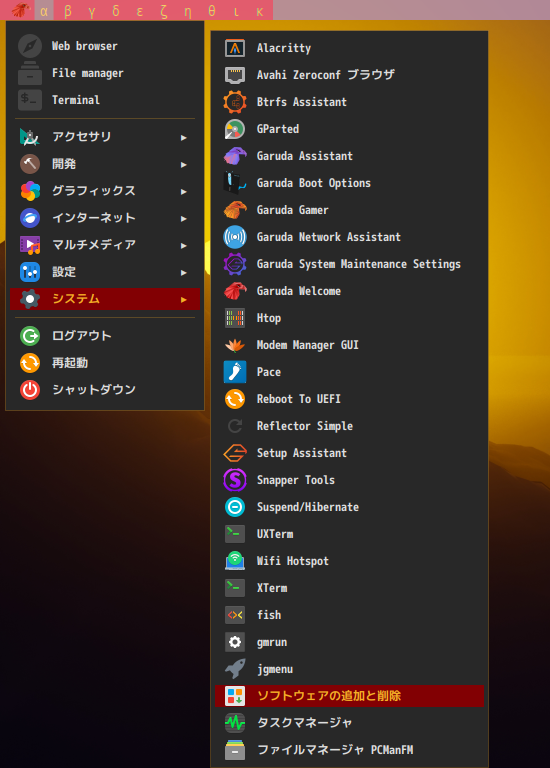
Task: Open Pace footprint icon
Action: tap(235, 372)
